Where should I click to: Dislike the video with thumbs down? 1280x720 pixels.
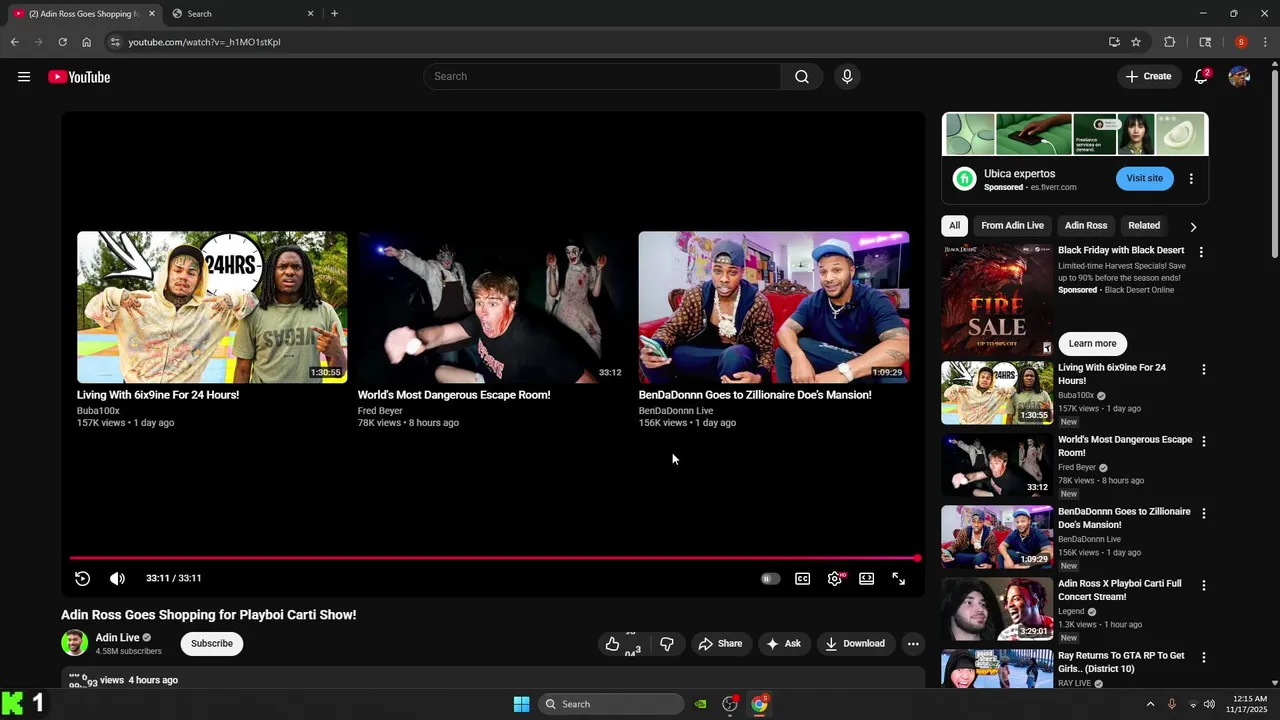[x=667, y=644]
